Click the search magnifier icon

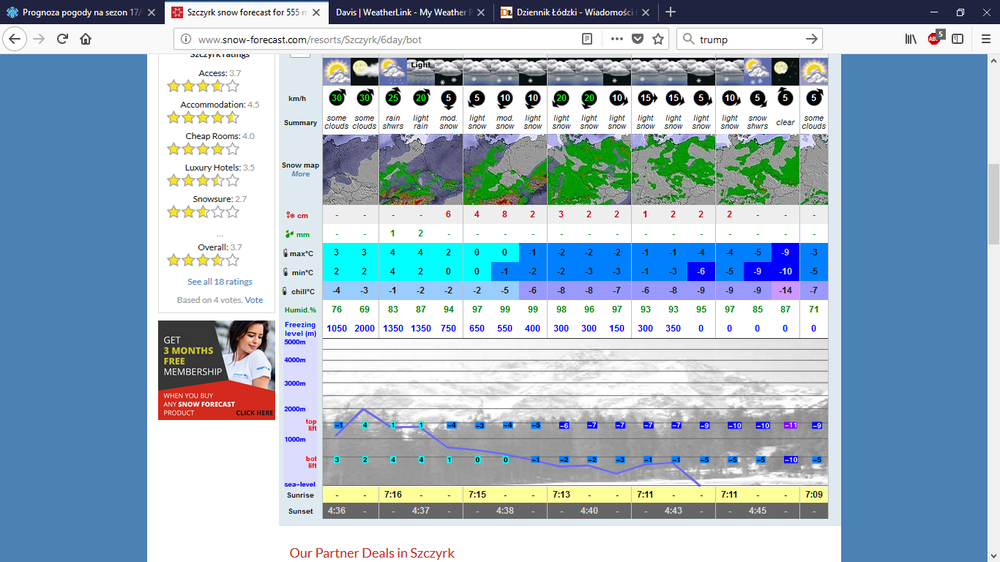coord(688,39)
